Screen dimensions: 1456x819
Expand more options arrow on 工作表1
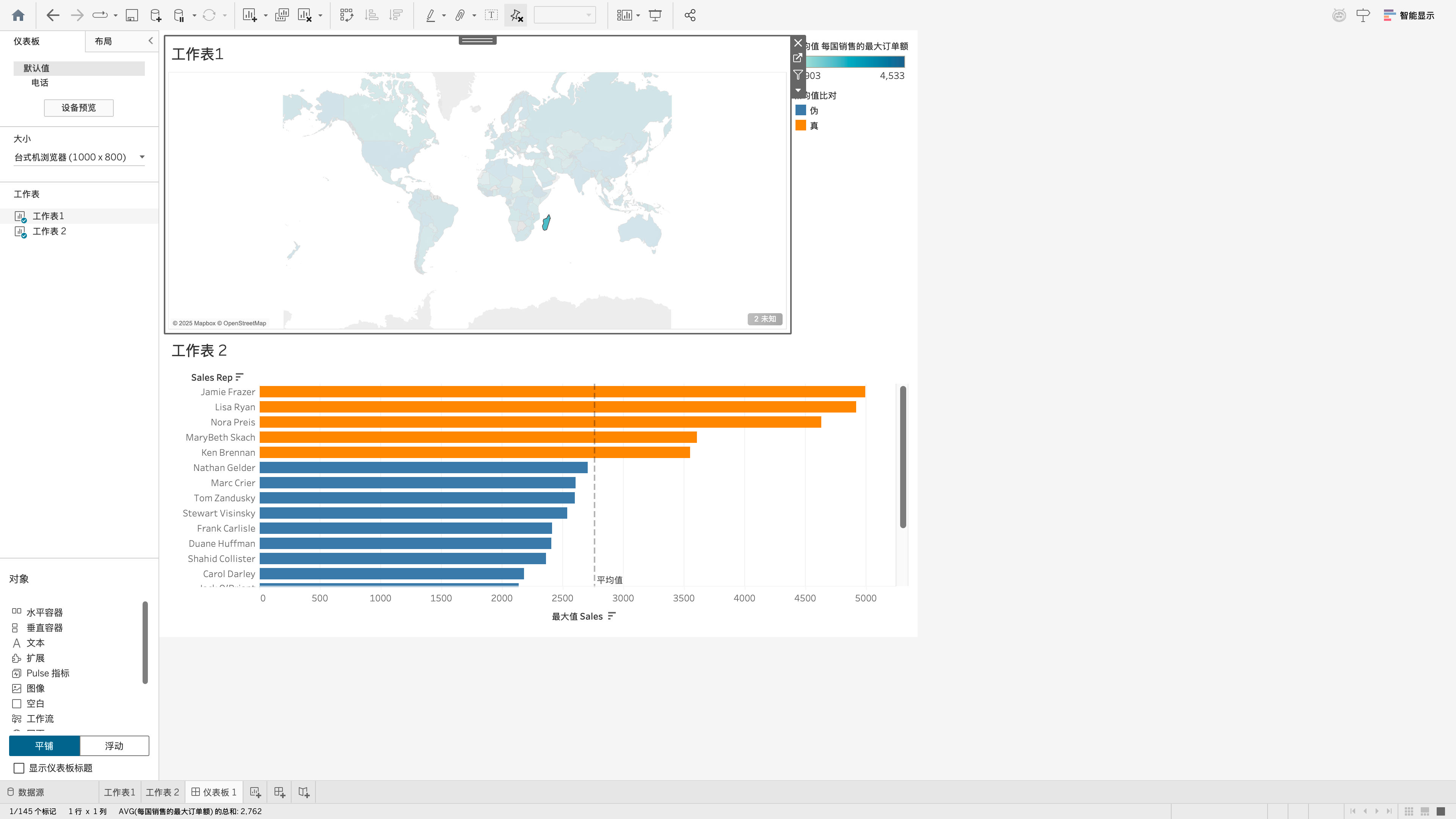coord(797,90)
